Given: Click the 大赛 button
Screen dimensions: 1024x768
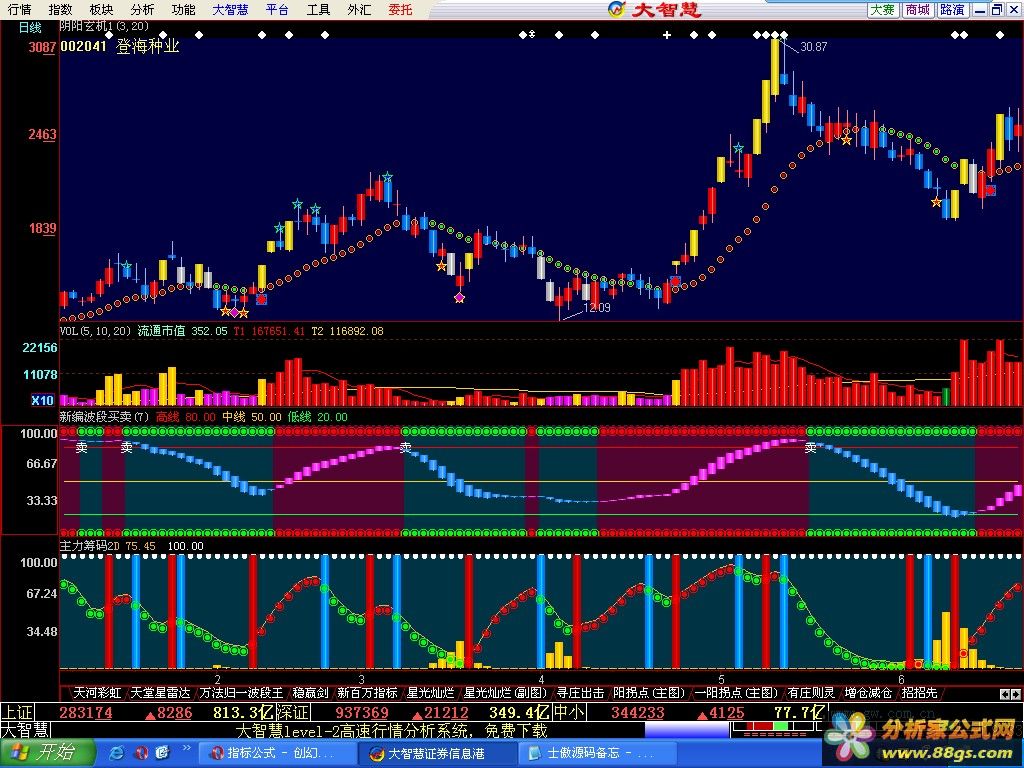Looking at the screenshot, I should click(x=883, y=9).
